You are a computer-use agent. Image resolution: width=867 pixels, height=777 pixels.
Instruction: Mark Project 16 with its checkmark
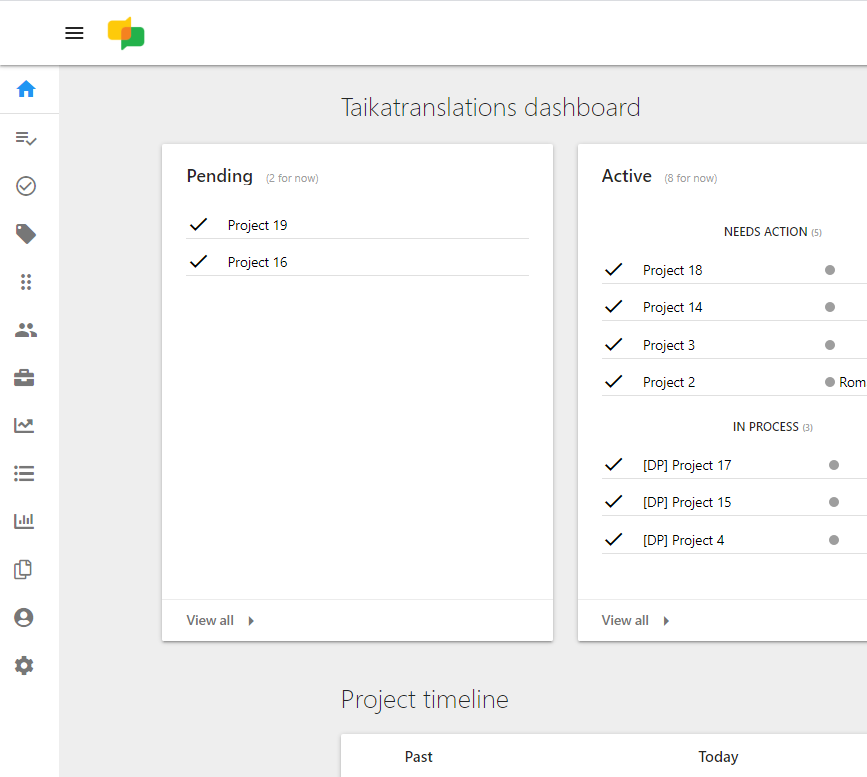tap(198, 261)
